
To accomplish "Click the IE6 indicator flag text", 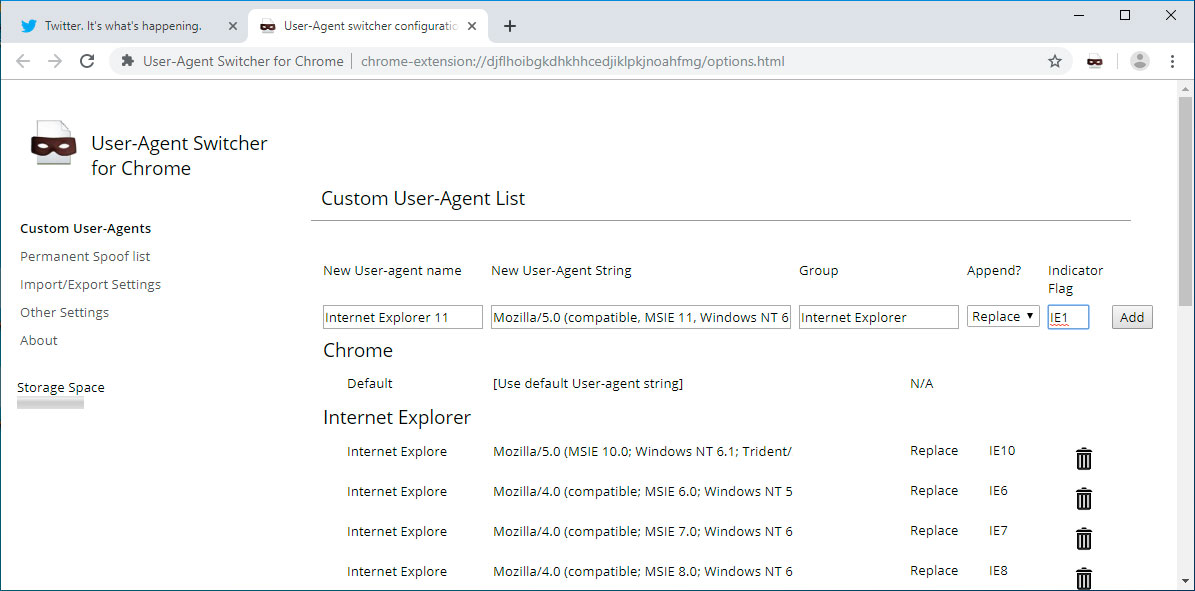I will tap(998, 490).
